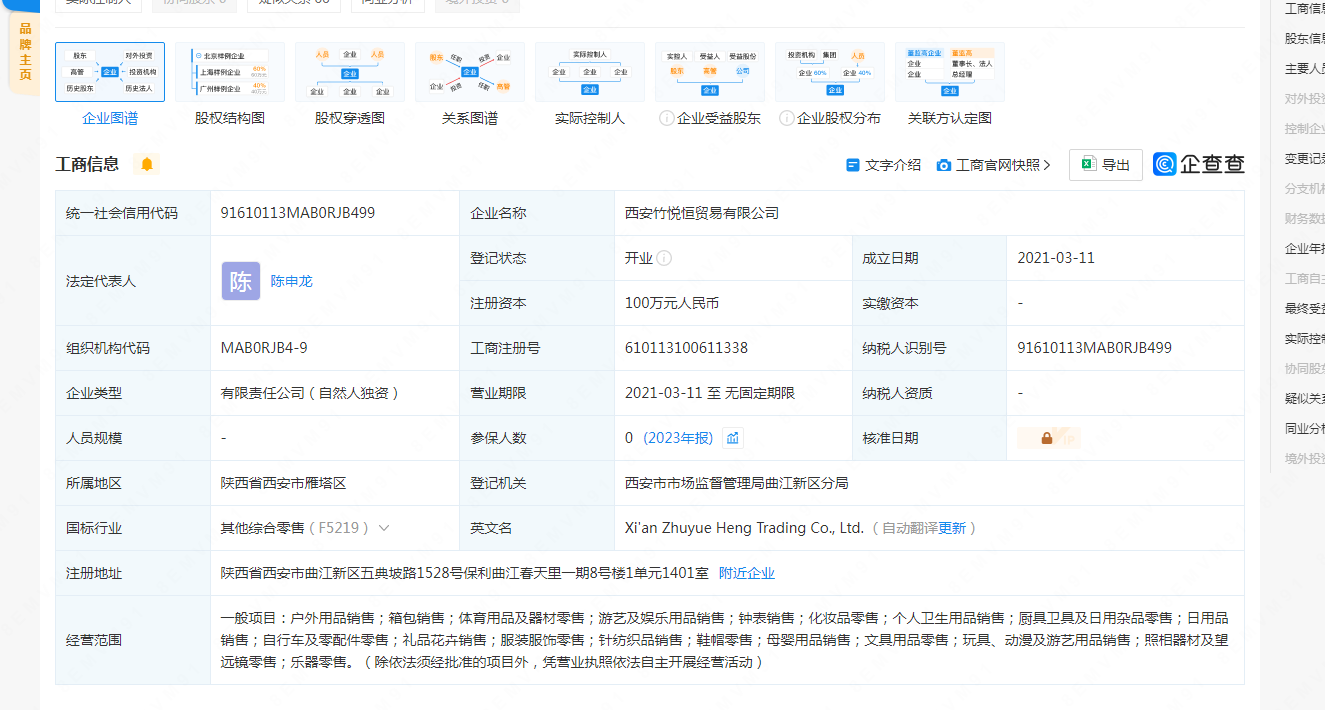Select 变更记录 in right navigation

[x=1304, y=159]
